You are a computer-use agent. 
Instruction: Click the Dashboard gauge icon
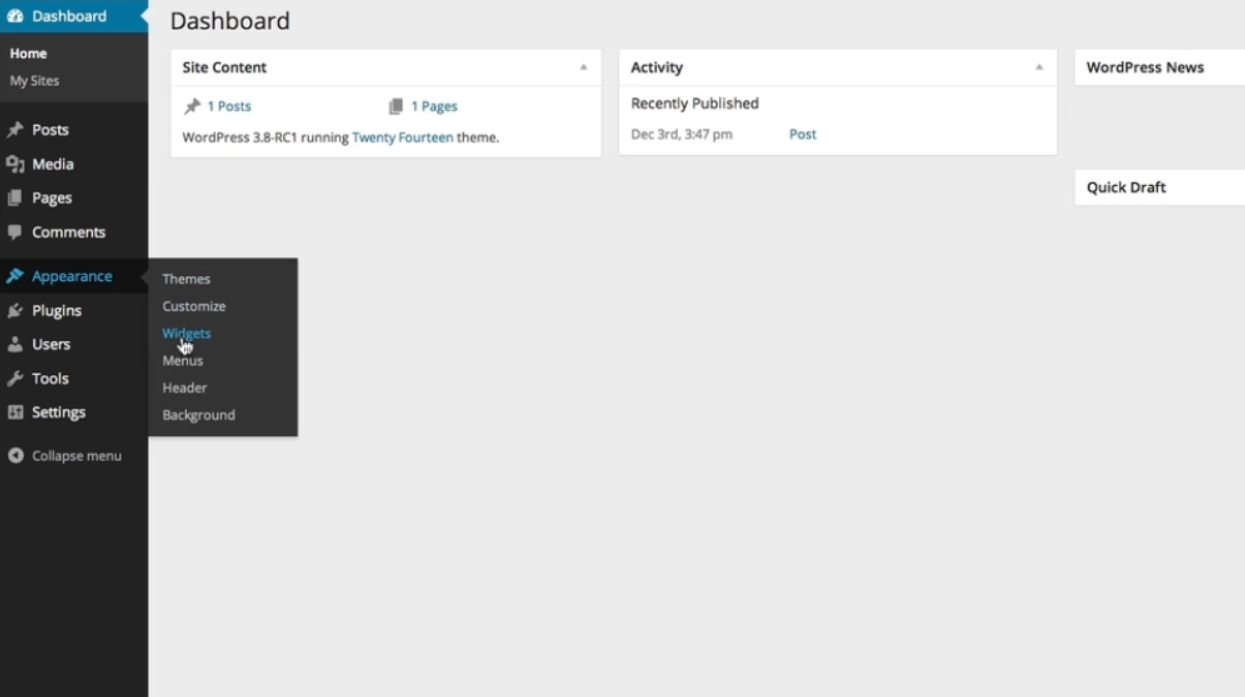tap(15, 16)
